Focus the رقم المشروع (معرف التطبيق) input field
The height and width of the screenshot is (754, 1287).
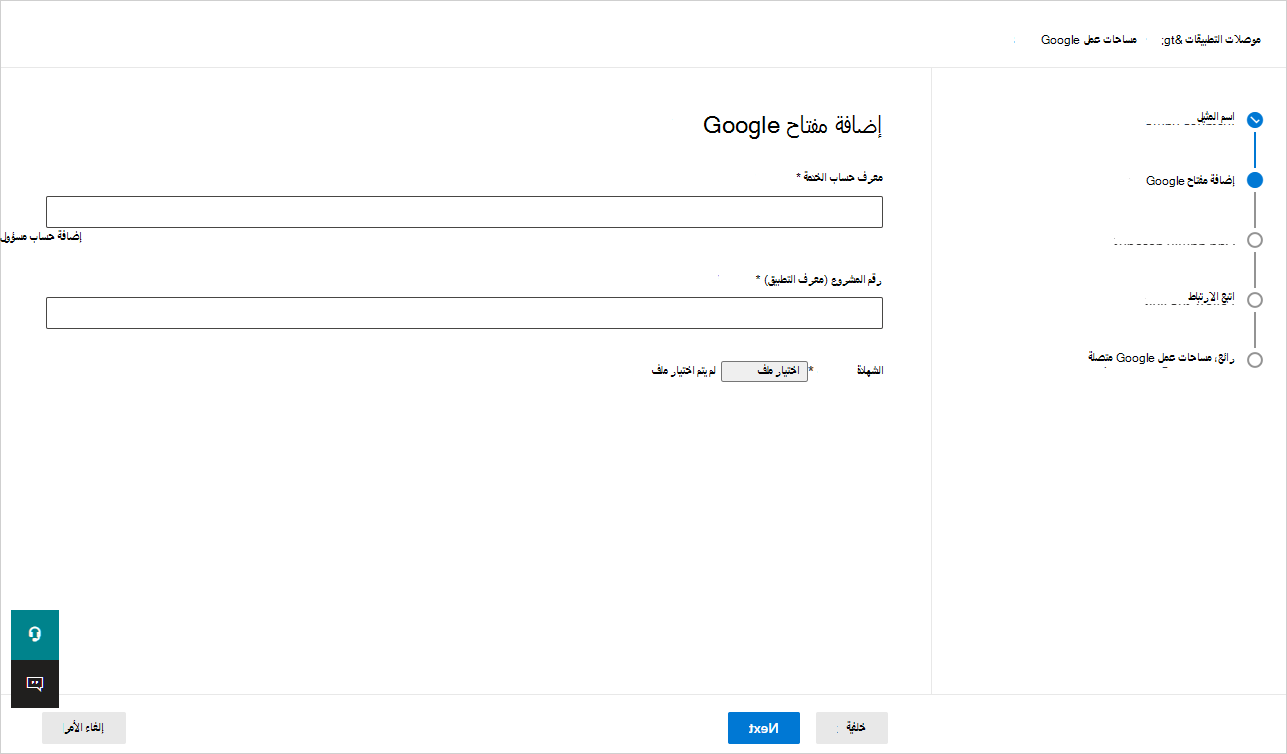464,313
